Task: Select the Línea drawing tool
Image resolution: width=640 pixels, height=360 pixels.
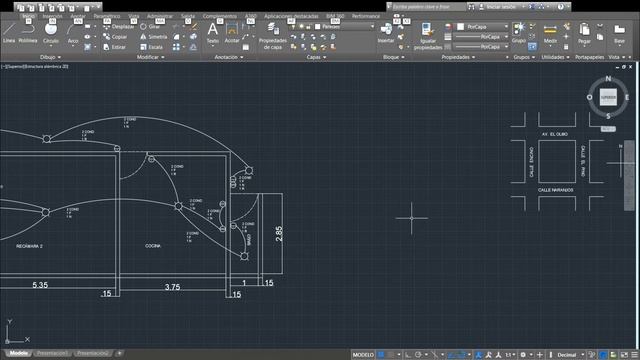Action: [x=9, y=33]
